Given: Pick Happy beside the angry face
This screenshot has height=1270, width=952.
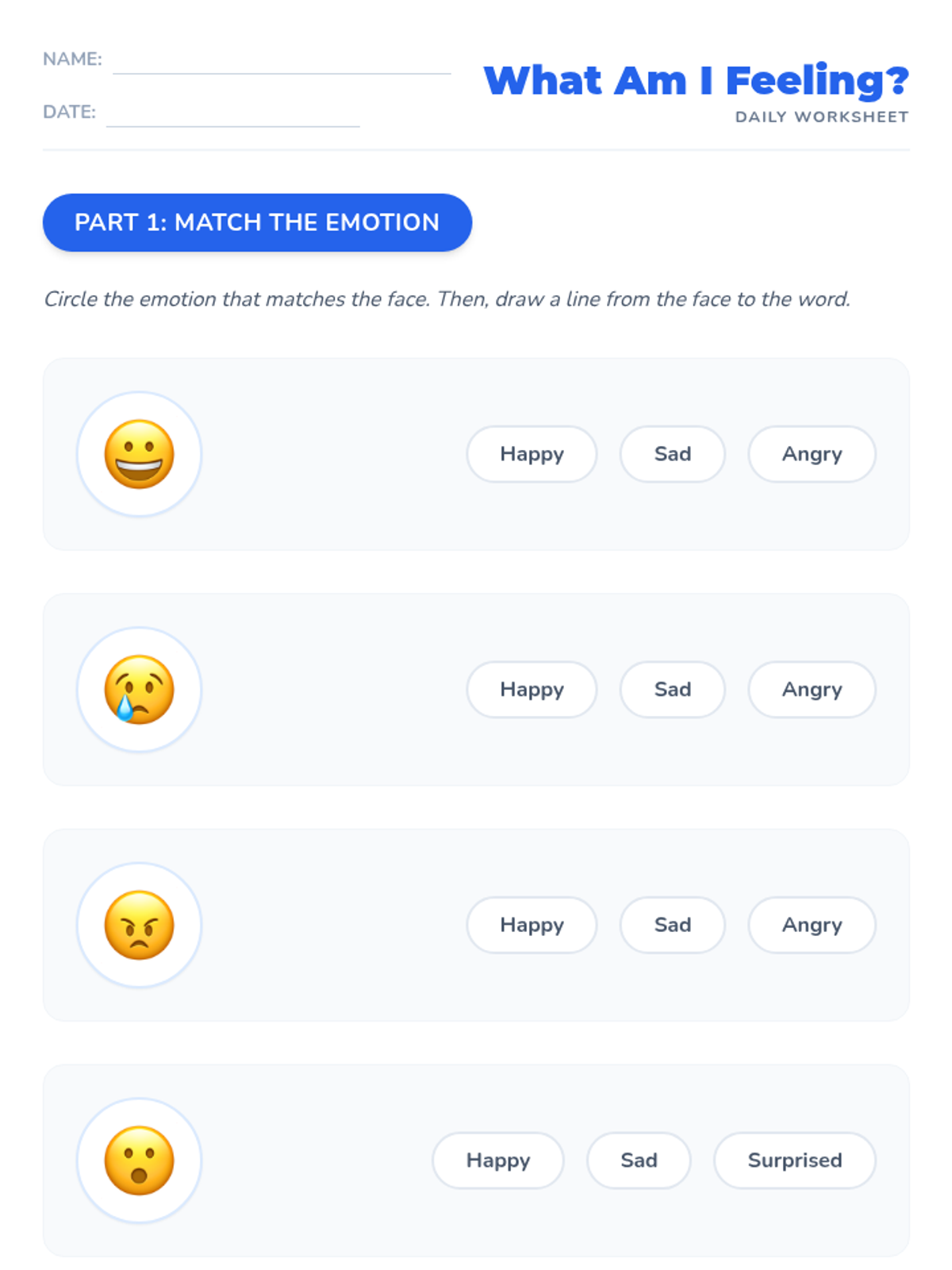Looking at the screenshot, I should (x=532, y=925).
